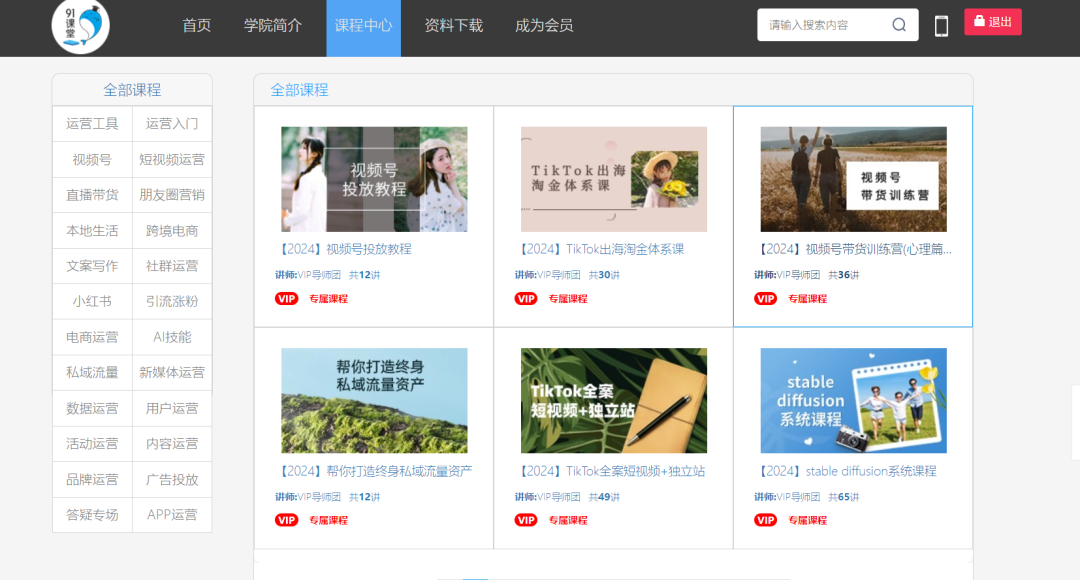Click the sidebar 全部课程 header
This screenshot has width=1080, height=580.
132,90
